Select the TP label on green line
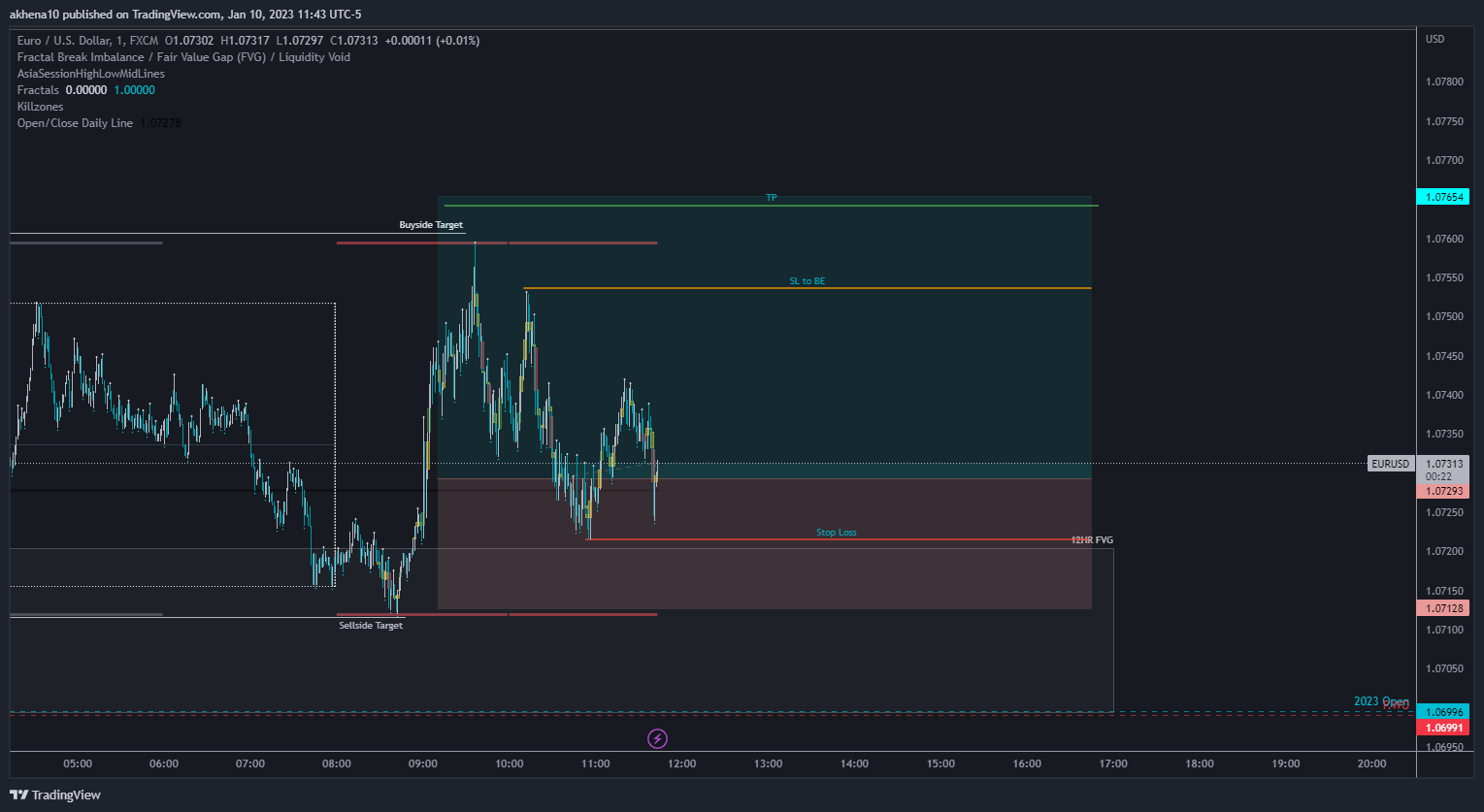1484x812 pixels. (x=772, y=198)
